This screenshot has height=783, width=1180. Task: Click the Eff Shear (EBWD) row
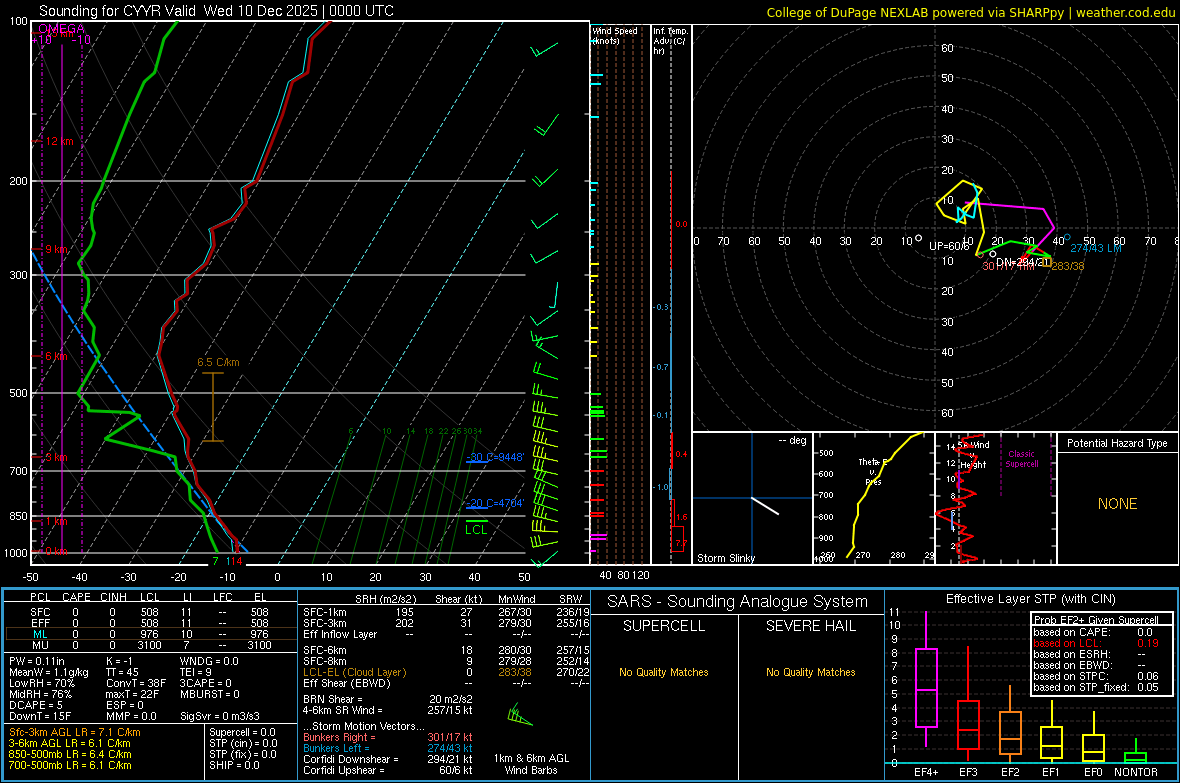point(446,683)
